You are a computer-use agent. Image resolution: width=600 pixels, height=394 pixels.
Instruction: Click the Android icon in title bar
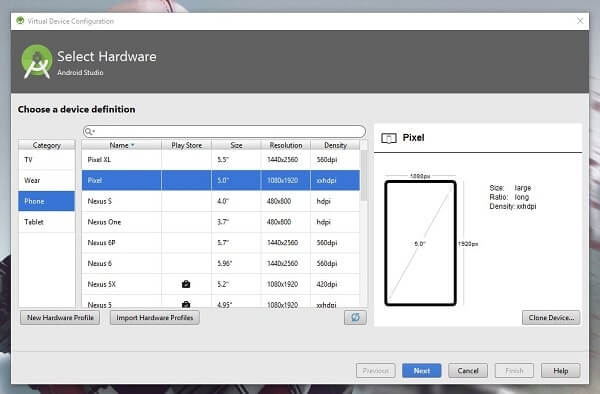click(x=20, y=21)
